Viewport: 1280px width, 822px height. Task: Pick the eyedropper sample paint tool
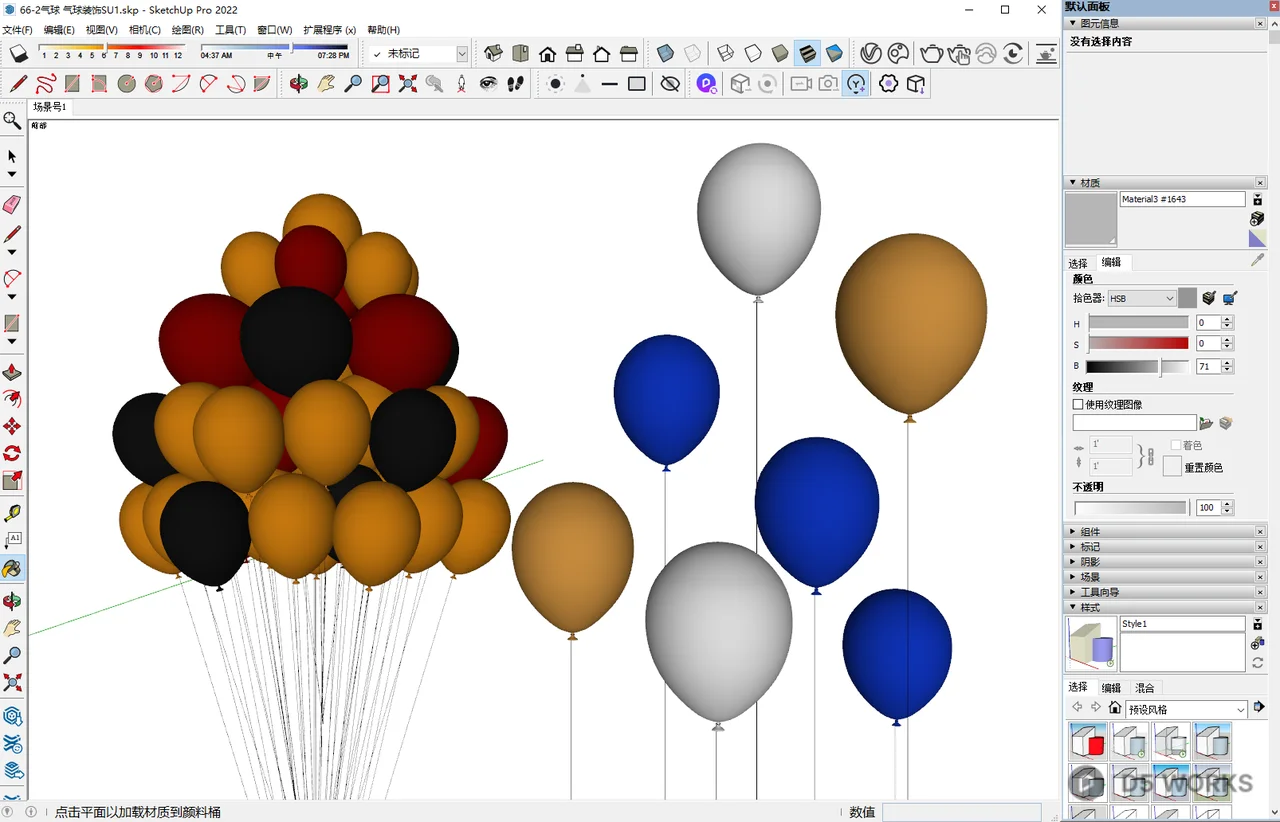point(1257,260)
